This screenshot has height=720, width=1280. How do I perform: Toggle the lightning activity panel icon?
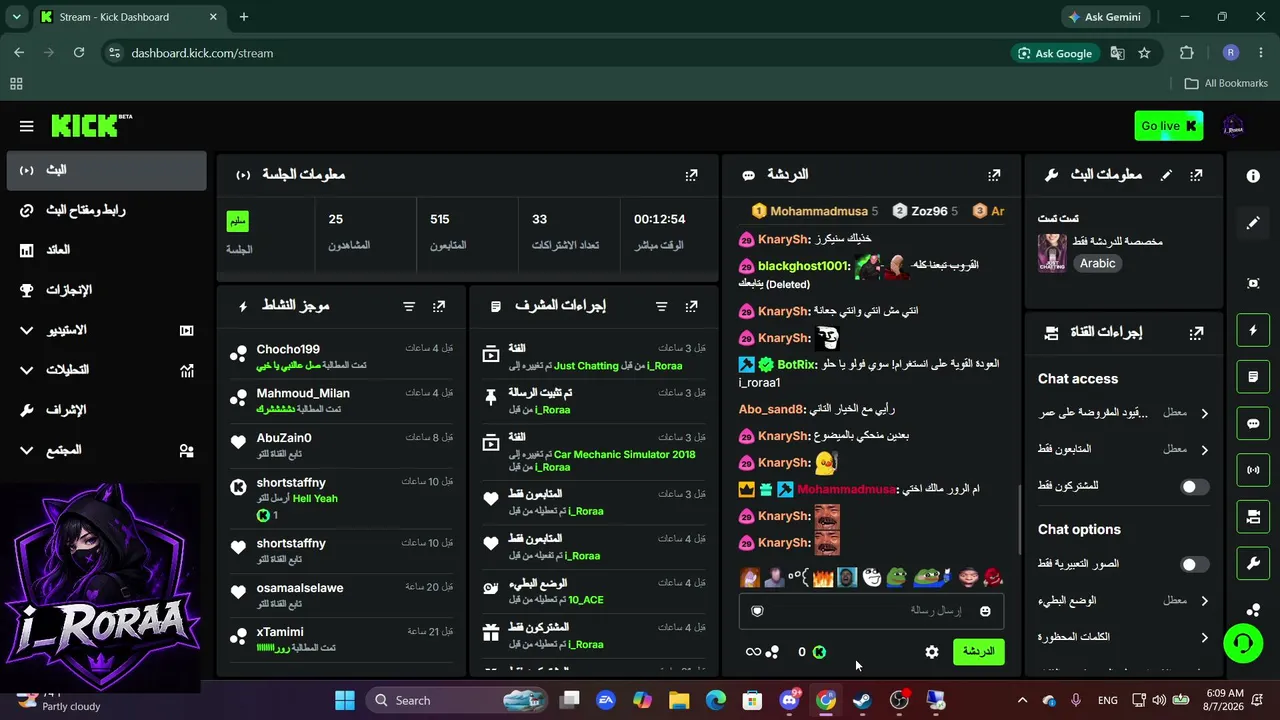(x=1253, y=330)
